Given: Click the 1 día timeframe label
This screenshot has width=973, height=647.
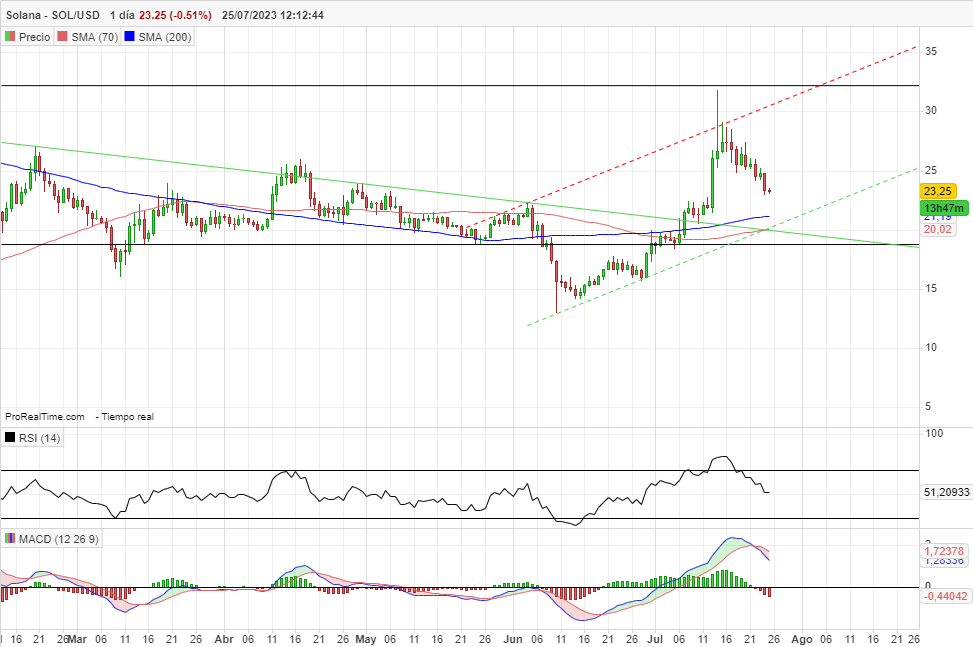Looking at the screenshot, I should (x=122, y=15).
